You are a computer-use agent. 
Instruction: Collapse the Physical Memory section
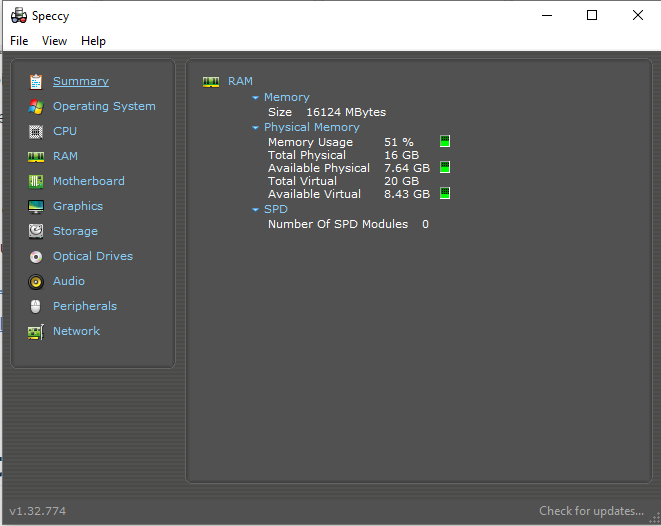coord(256,128)
